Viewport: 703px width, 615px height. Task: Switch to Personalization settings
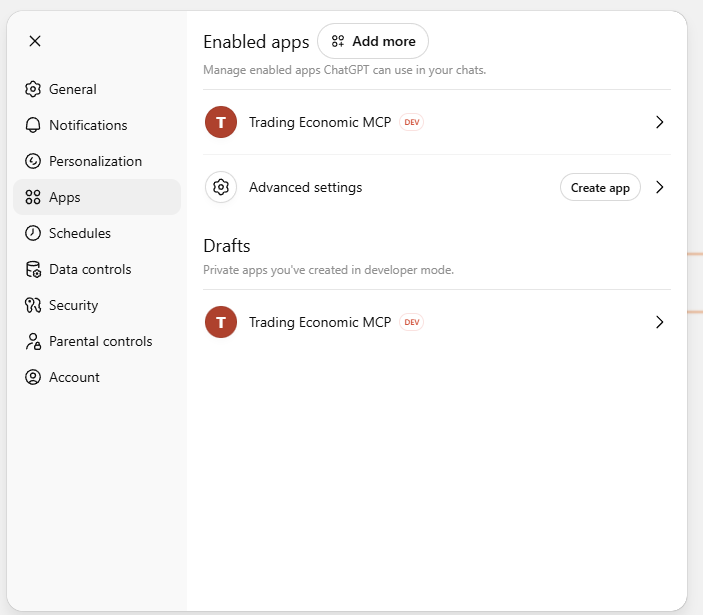(95, 161)
